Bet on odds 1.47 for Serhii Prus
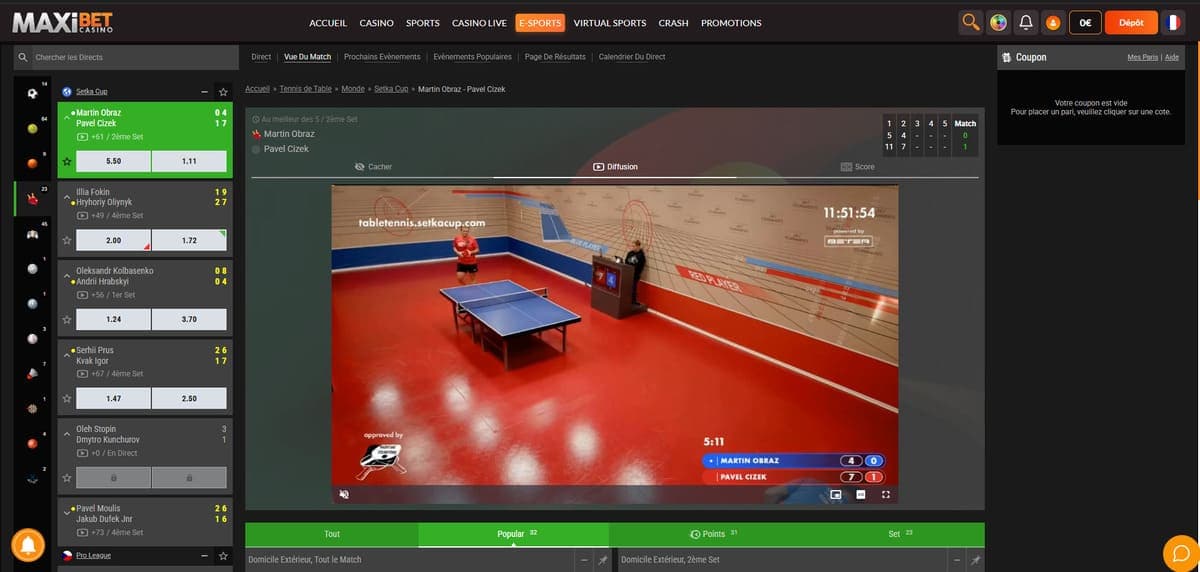The image size is (1200, 572). pos(114,398)
